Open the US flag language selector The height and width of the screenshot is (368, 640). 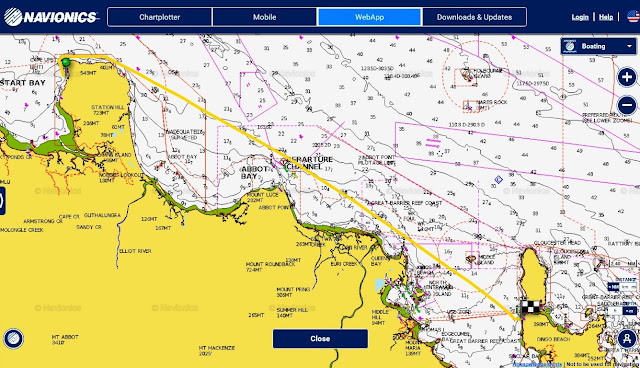[633, 16]
